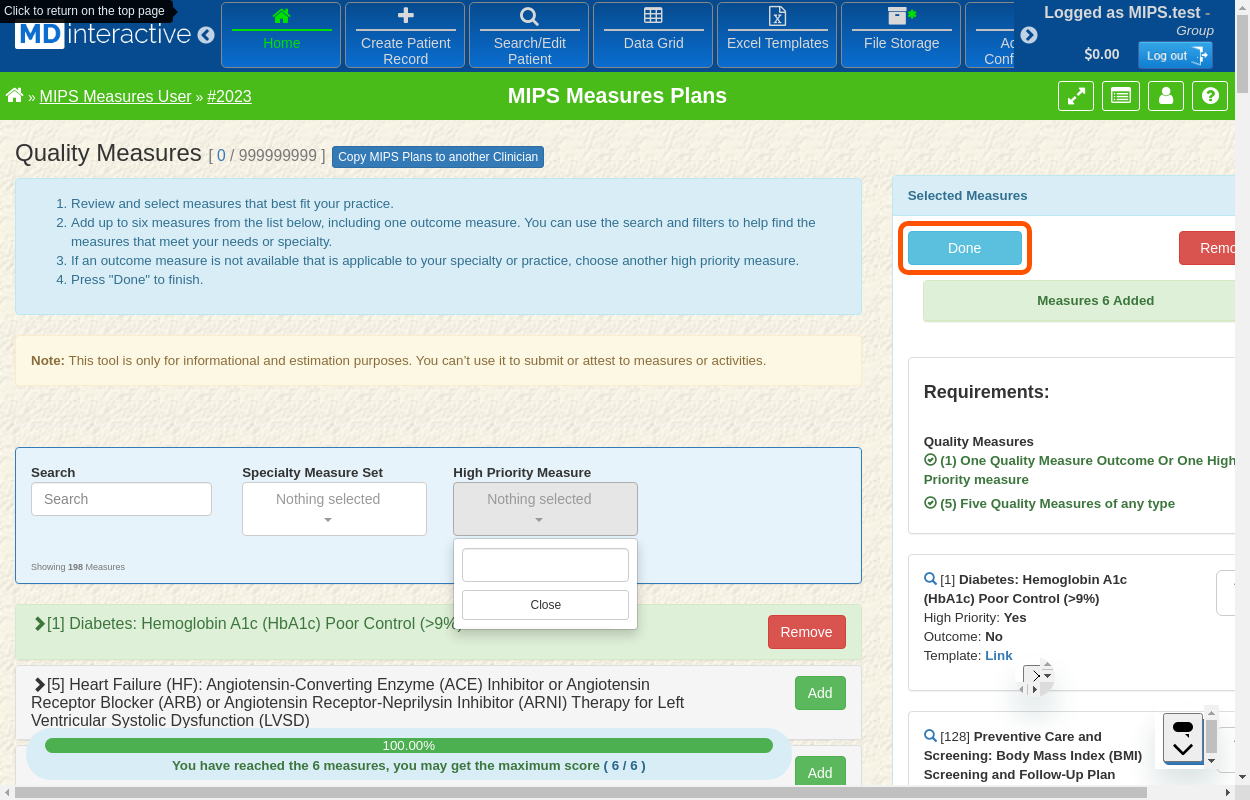The image size is (1250, 800).
Task: Click the 100% measures progress bar
Action: tap(408, 746)
